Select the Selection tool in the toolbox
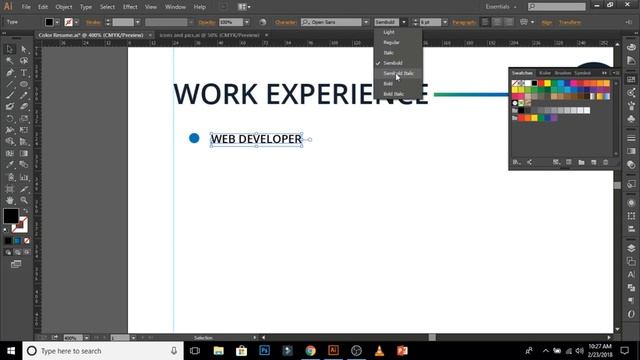640x360 pixels. tap(10, 49)
